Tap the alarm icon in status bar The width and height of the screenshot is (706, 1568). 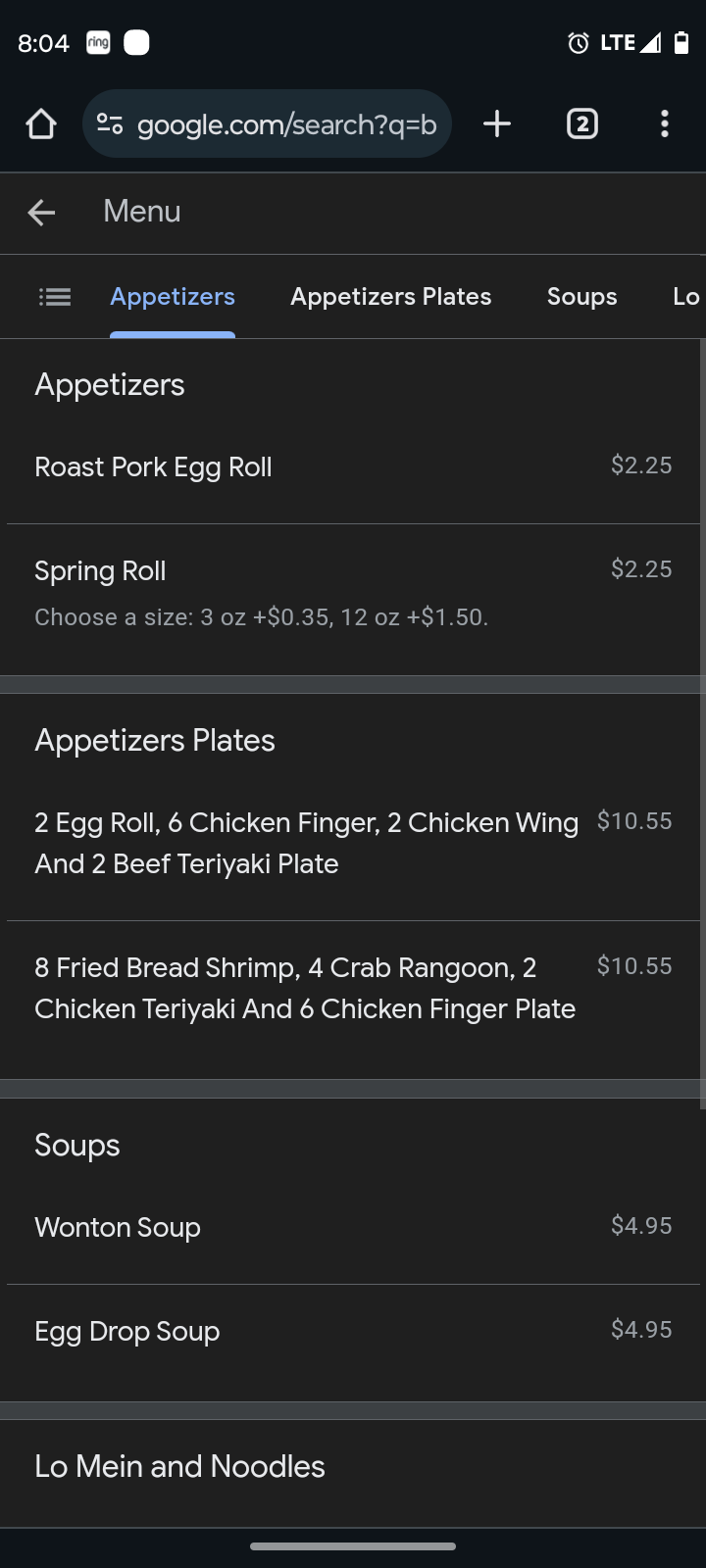(x=579, y=43)
